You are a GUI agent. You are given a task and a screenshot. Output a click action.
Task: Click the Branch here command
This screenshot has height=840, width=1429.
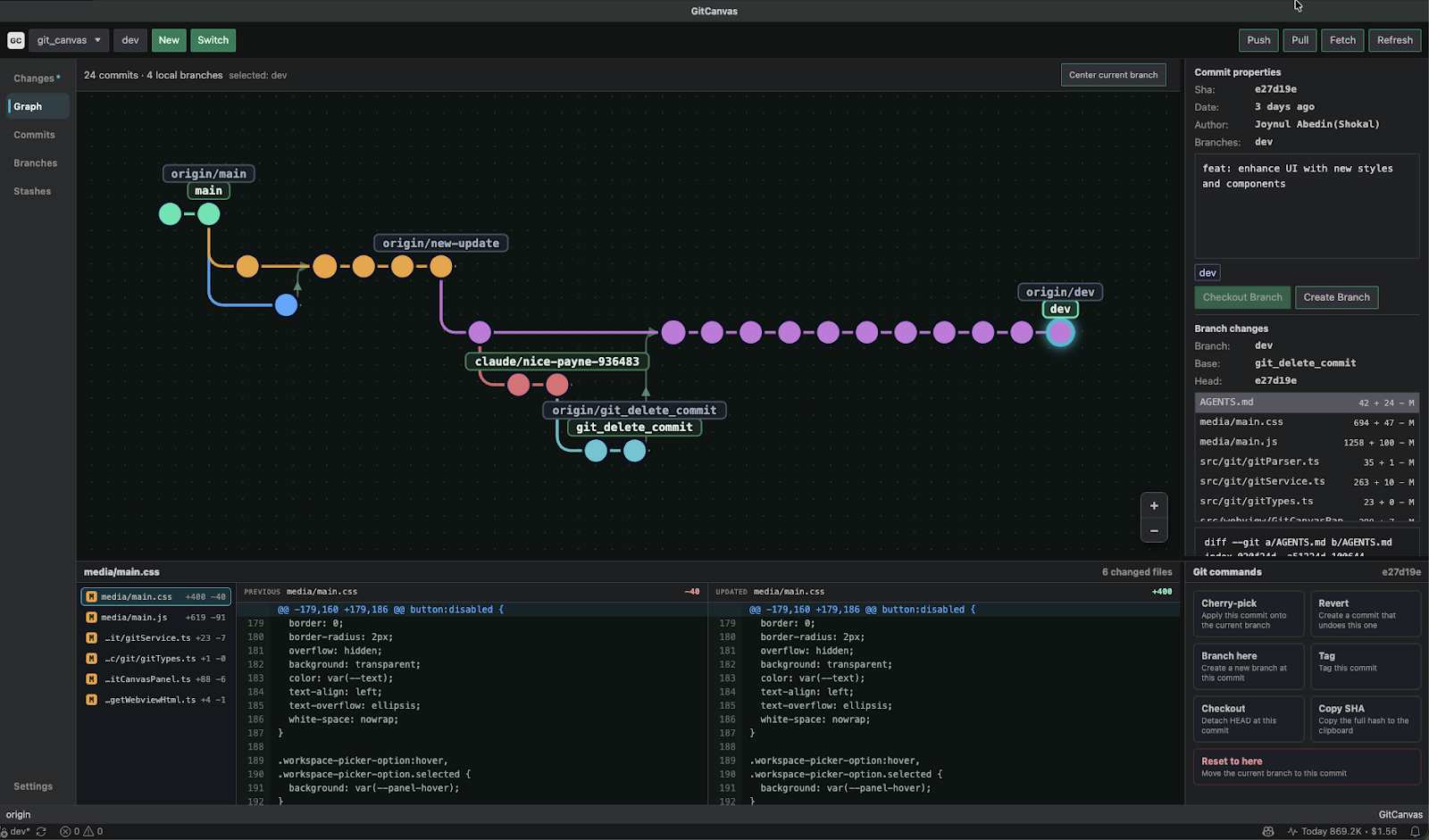tap(1249, 666)
